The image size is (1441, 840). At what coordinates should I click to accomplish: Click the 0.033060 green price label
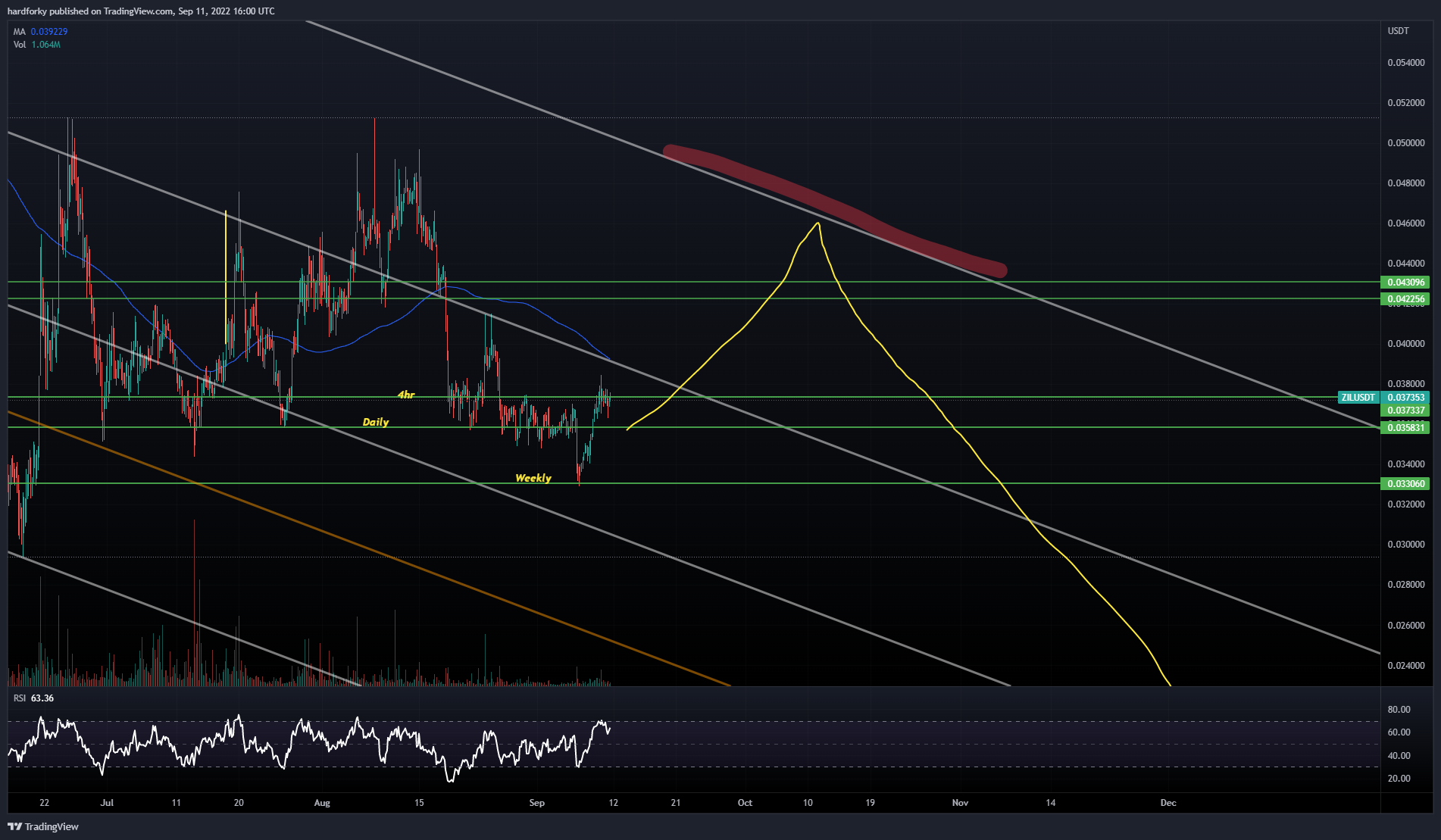(x=1406, y=484)
